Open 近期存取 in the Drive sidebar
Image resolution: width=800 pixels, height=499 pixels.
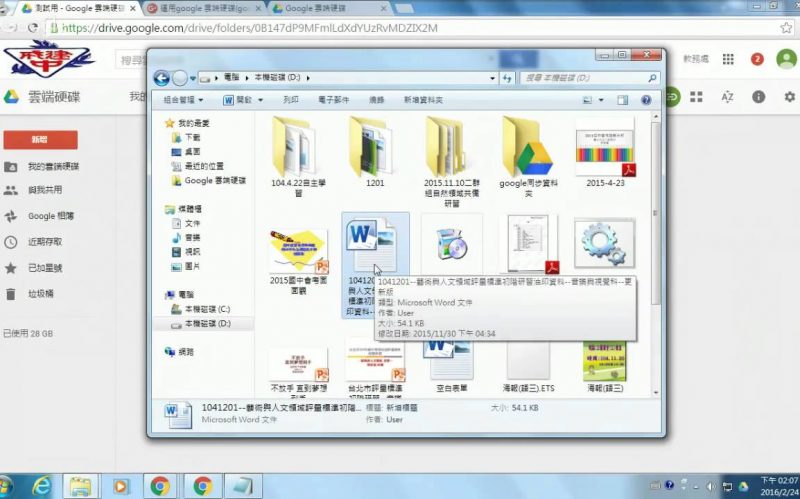tap(44, 242)
